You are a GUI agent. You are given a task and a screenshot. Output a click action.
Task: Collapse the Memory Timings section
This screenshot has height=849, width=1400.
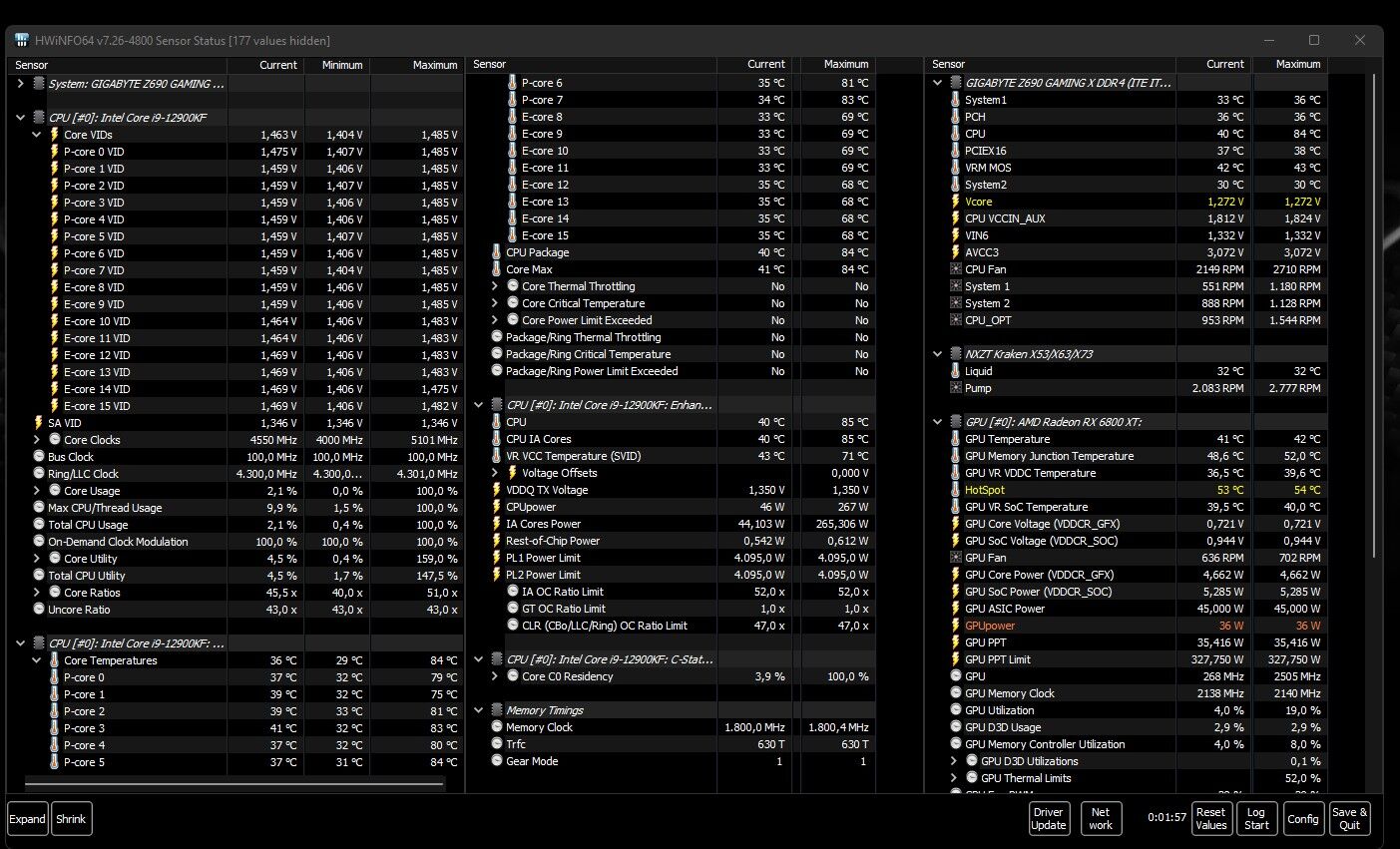(x=479, y=710)
